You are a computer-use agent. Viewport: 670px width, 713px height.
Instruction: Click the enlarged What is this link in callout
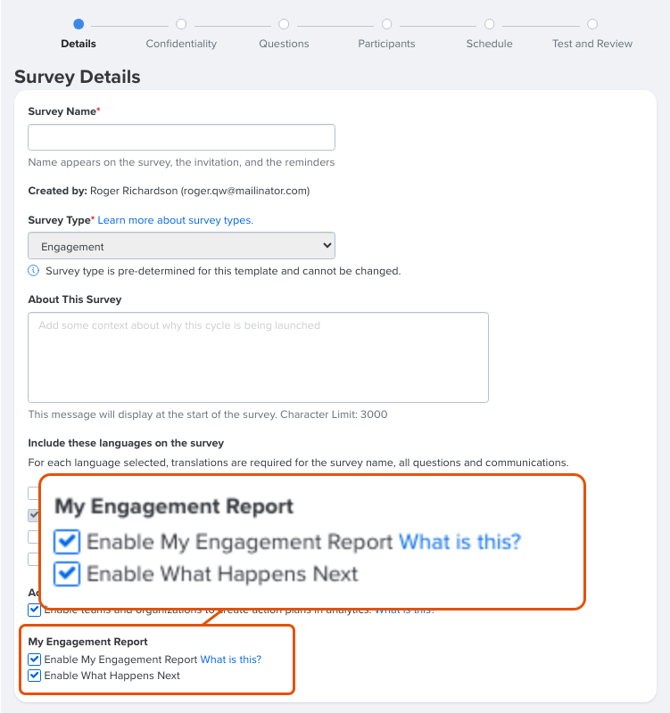tap(460, 542)
